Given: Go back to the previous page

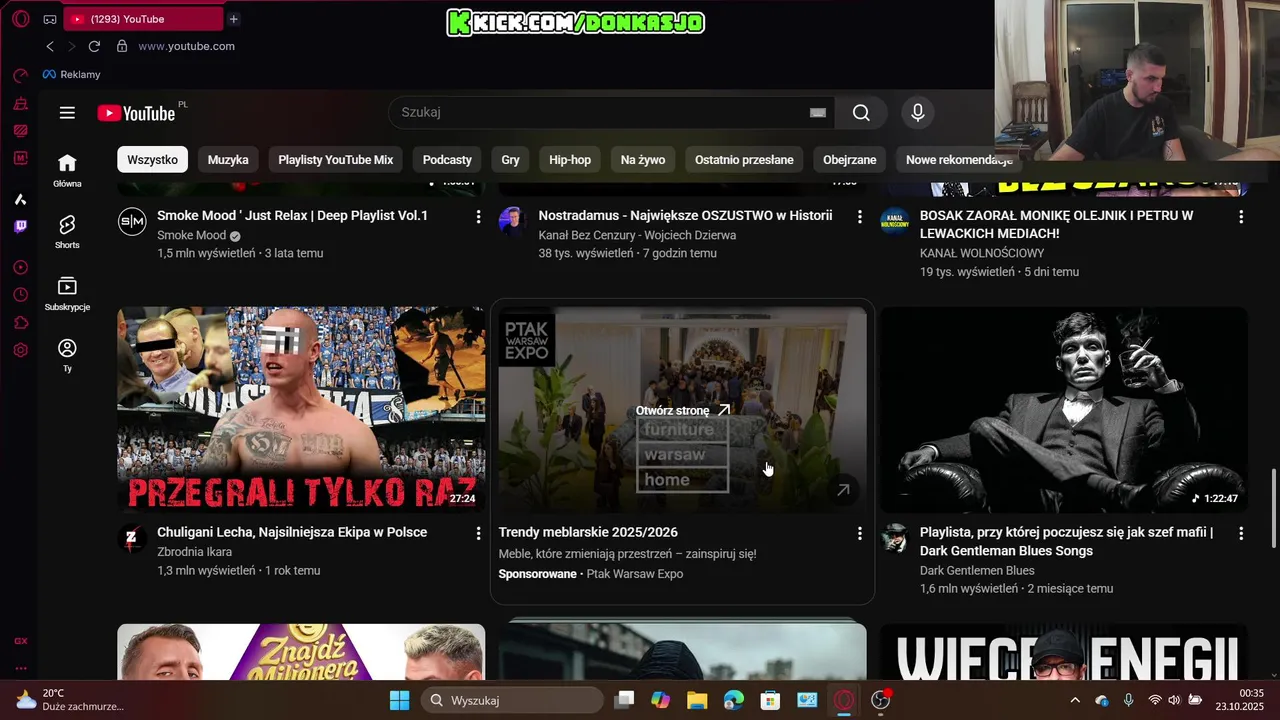Looking at the screenshot, I should [x=50, y=46].
